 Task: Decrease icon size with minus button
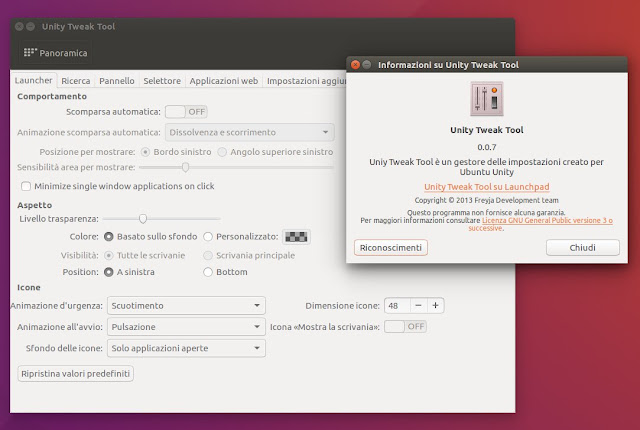point(418,306)
